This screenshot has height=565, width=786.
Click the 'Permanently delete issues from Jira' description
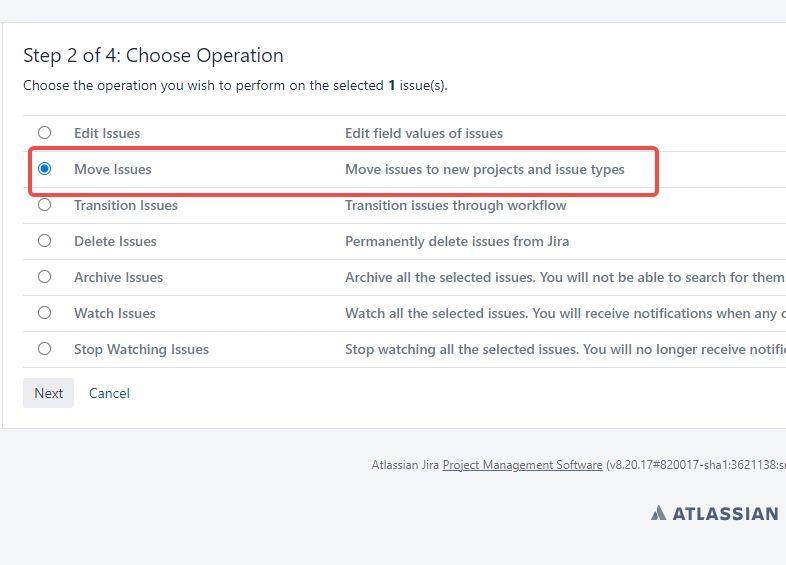457,242
